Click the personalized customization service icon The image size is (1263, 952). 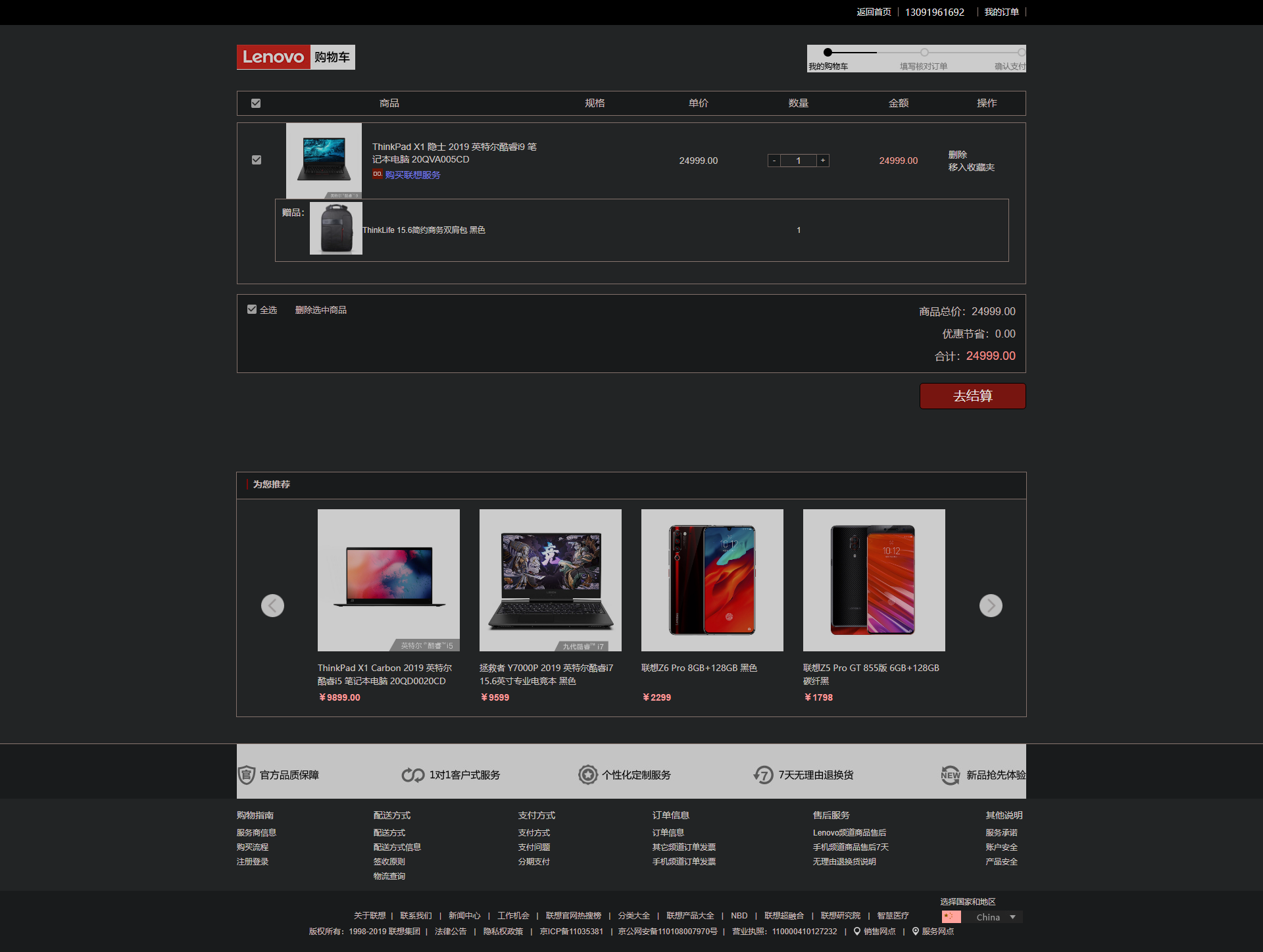587,775
